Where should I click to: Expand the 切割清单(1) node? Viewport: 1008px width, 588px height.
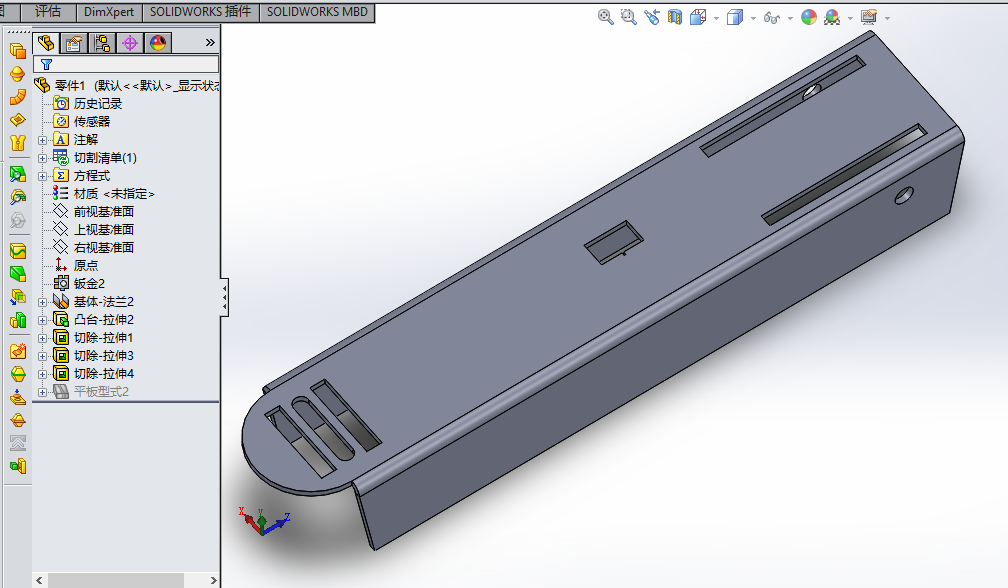pyautogui.click(x=42, y=158)
